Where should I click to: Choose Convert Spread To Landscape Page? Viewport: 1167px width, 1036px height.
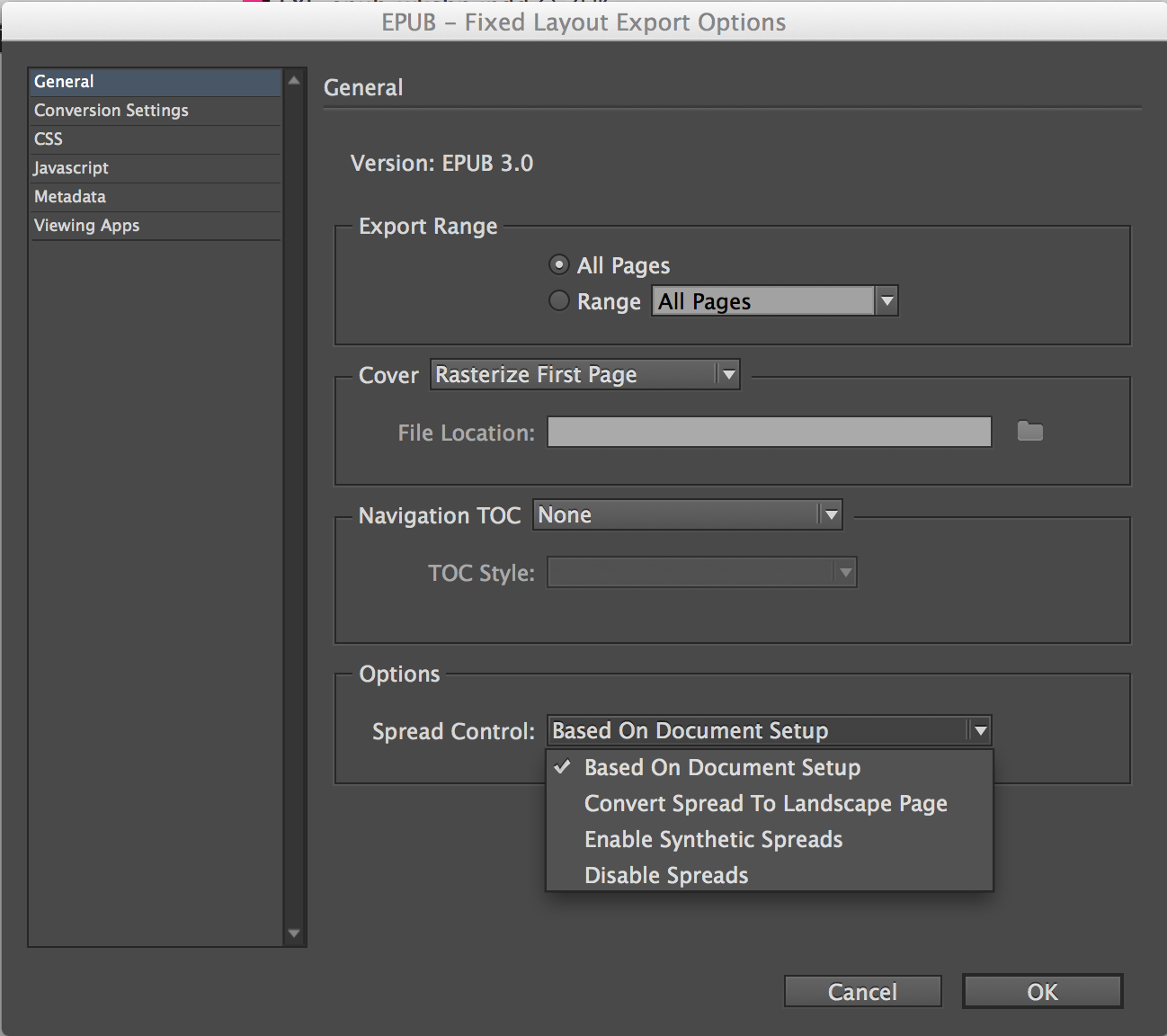765,804
